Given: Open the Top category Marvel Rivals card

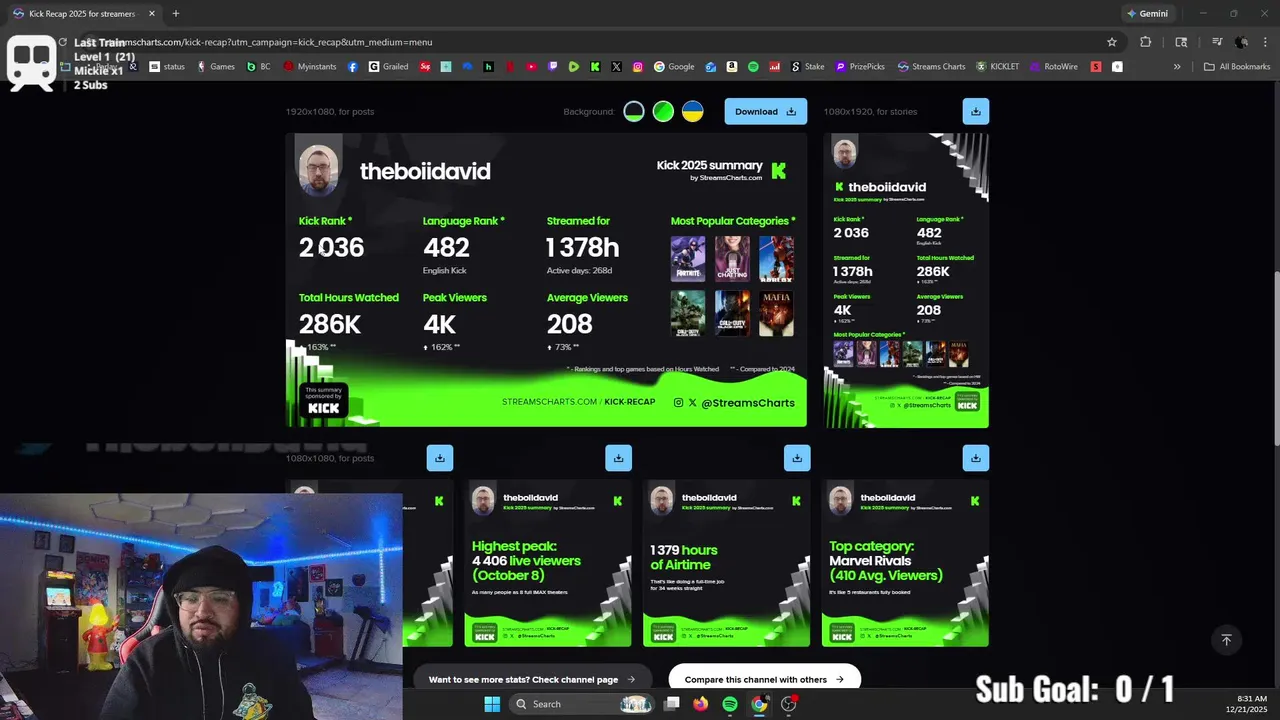Looking at the screenshot, I should (x=905, y=563).
